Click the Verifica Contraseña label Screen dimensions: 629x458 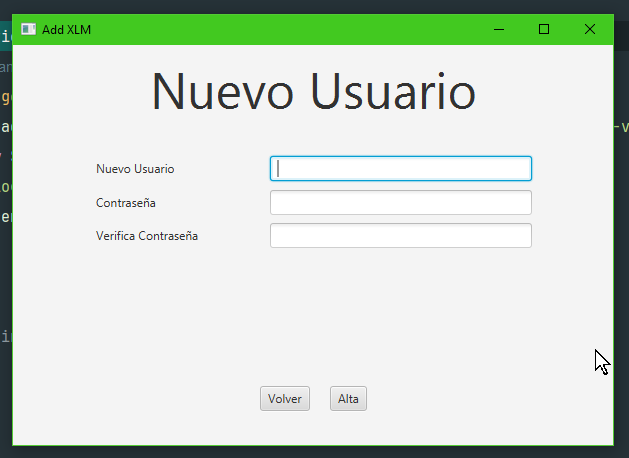pos(147,236)
